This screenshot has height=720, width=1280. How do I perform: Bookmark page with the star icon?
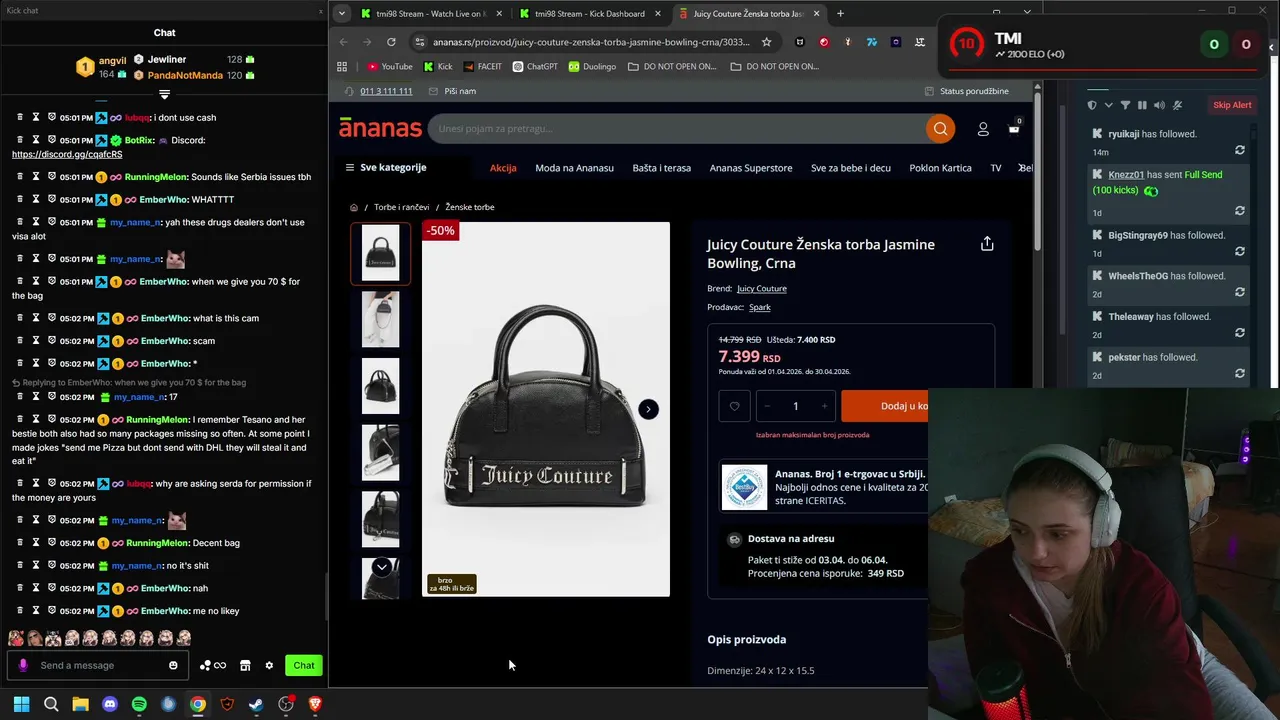click(x=766, y=42)
